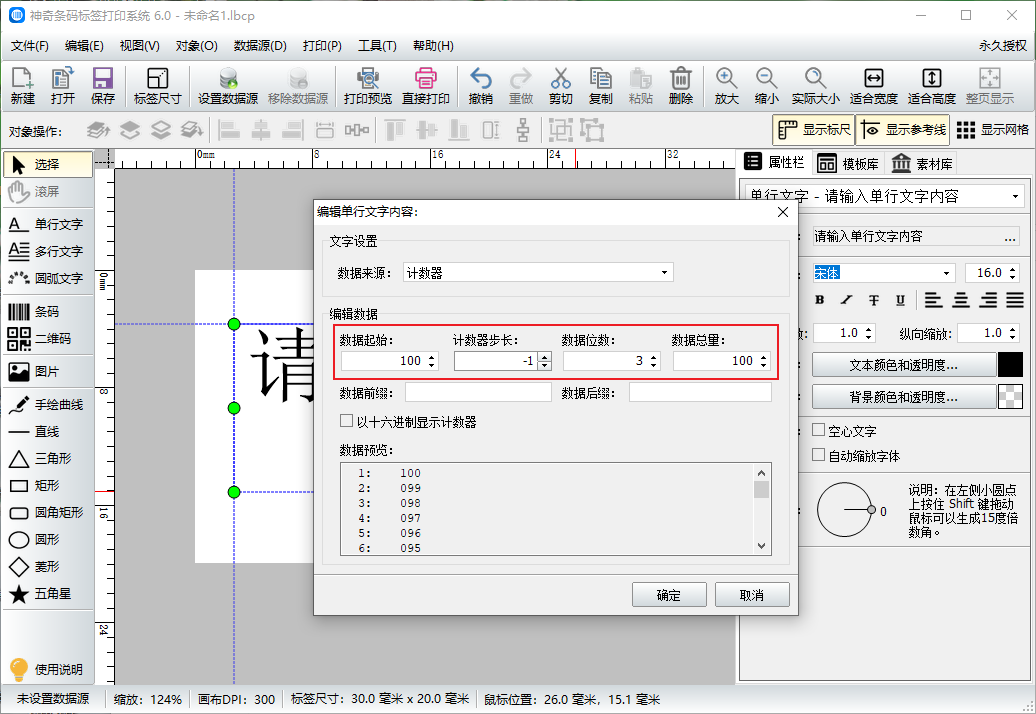
Task: Toggle the 自动缩放字体 checkbox
Action: (819, 454)
